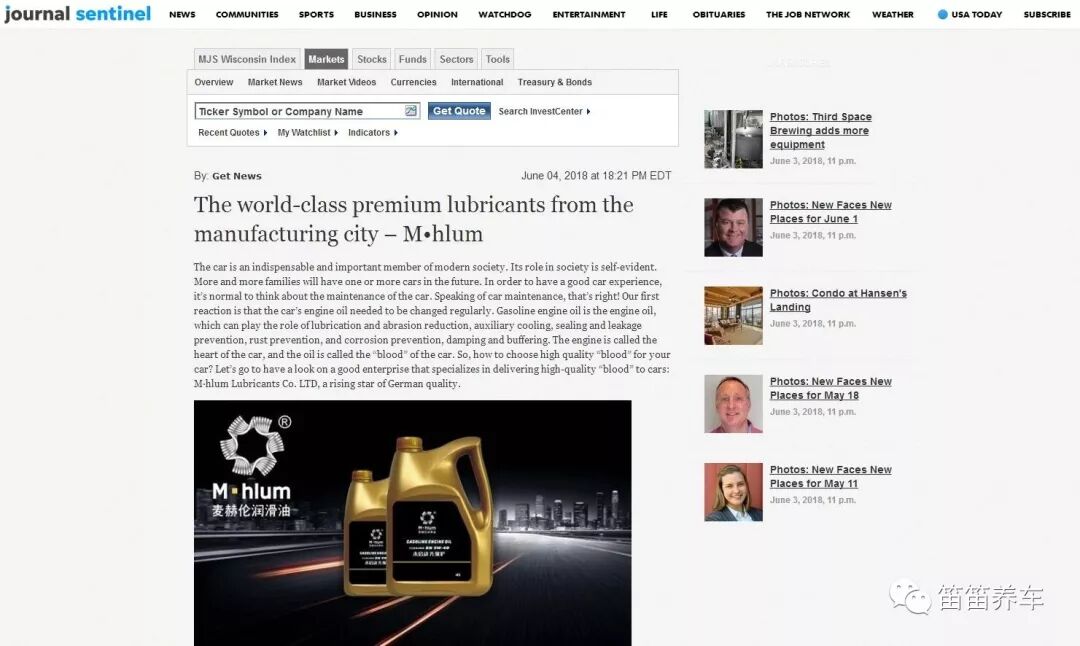Open Third Space Brewing photos link
Image resolution: width=1080 pixels, height=646 pixels.
820,131
